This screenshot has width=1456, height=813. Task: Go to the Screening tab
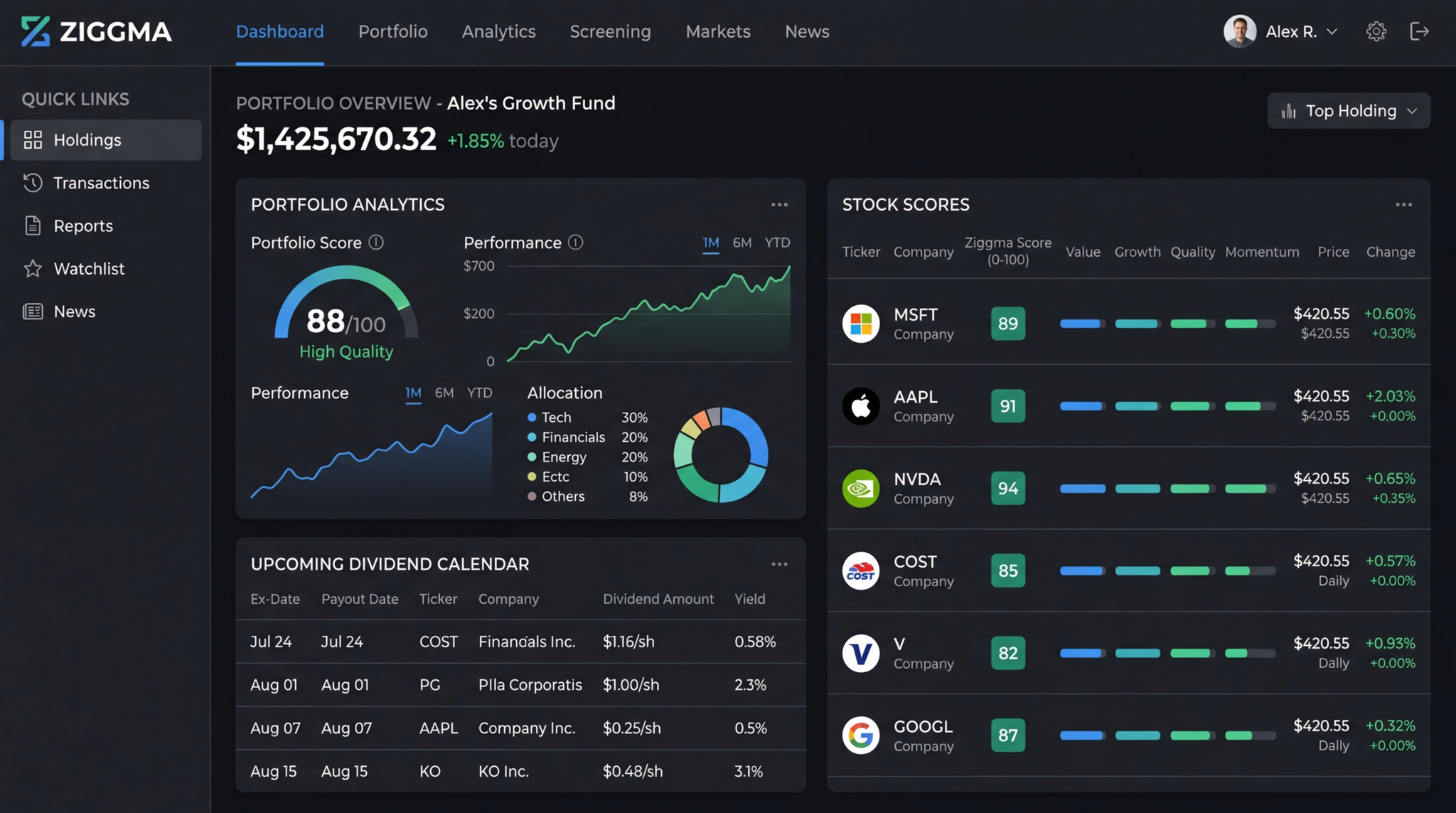[610, 31]
